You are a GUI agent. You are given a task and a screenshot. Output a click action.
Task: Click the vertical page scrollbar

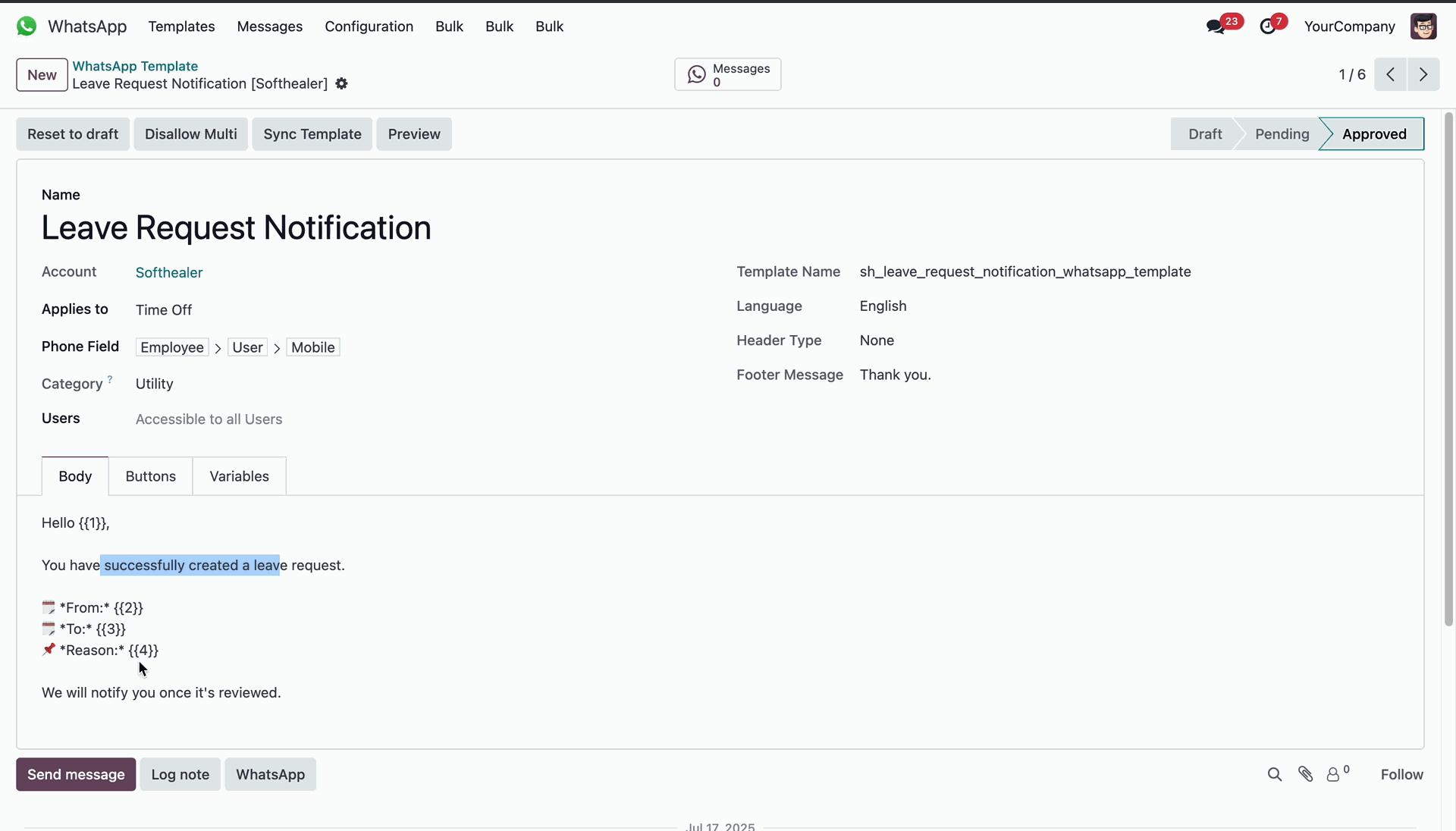pyautogui.click(x=1448, y=368)
